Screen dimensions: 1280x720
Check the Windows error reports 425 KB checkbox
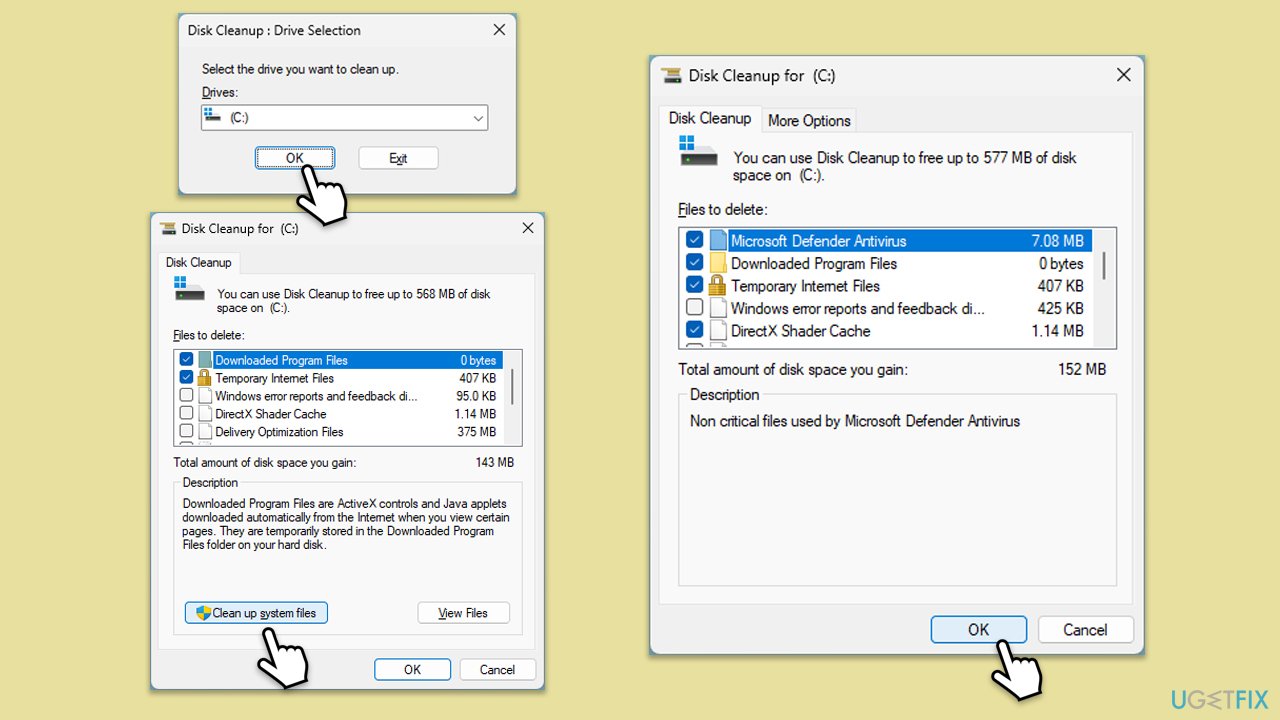pos(694,309)
